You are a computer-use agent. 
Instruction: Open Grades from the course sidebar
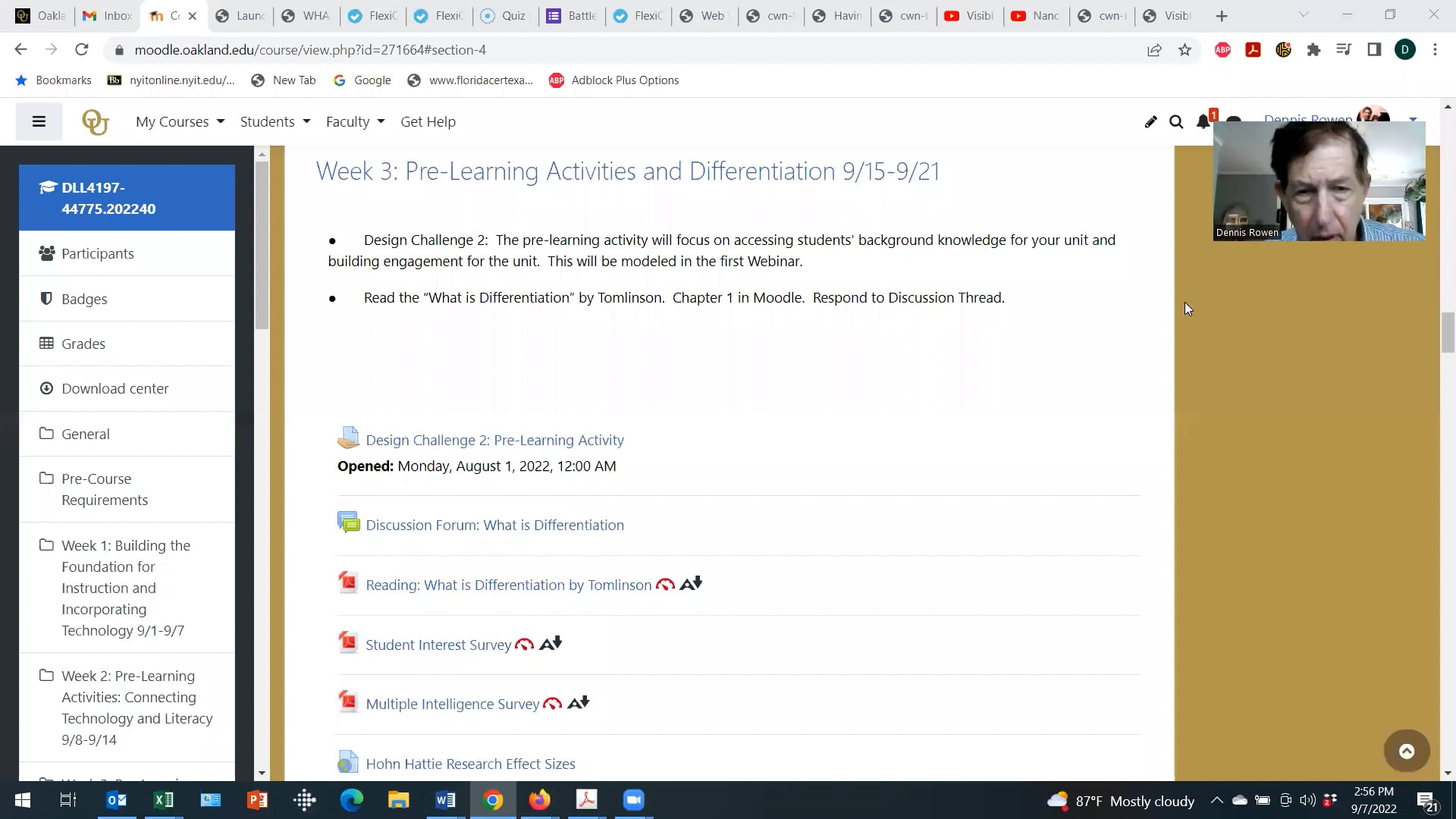[83, 344]
